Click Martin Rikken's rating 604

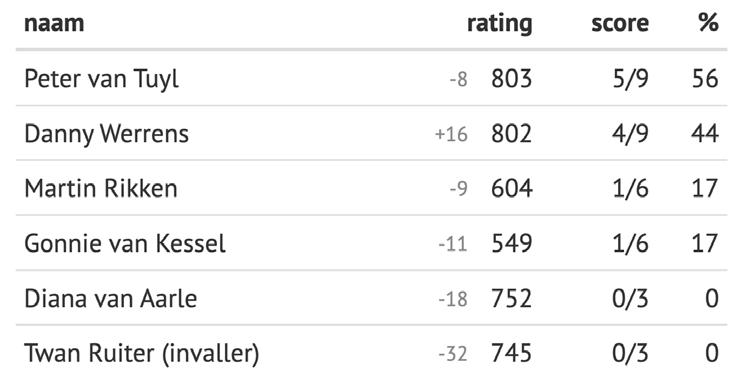click(512, 189)
